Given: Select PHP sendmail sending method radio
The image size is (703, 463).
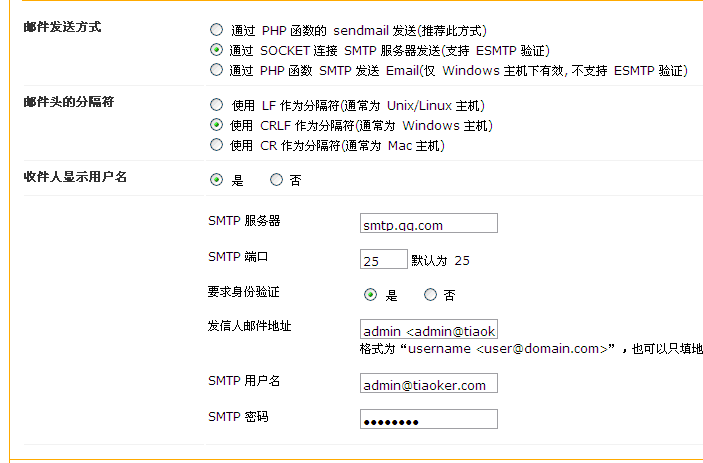Looking at the screenshot, I should [216, 30].
